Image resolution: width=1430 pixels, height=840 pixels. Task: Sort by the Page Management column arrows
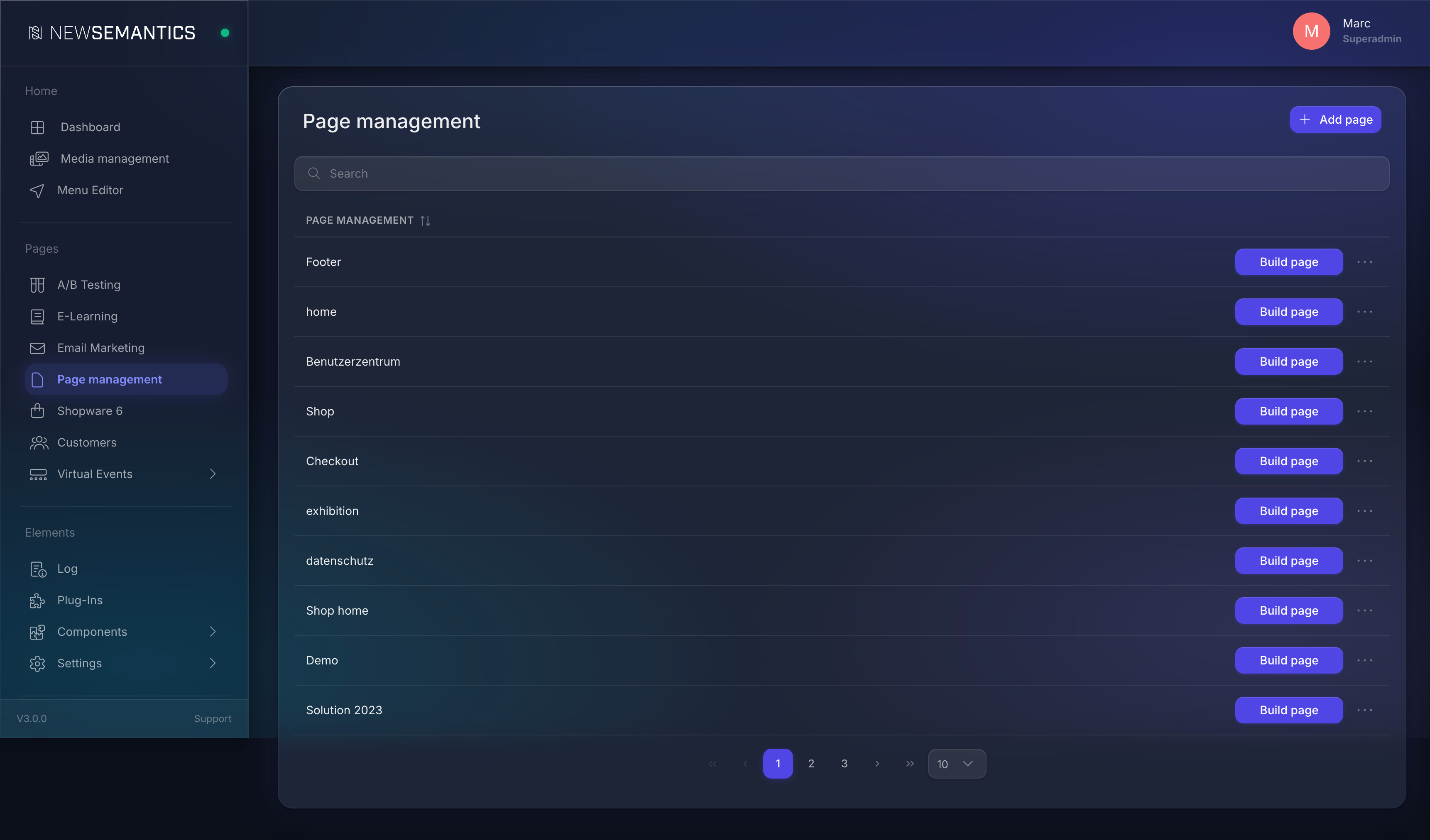click(425, 221)
